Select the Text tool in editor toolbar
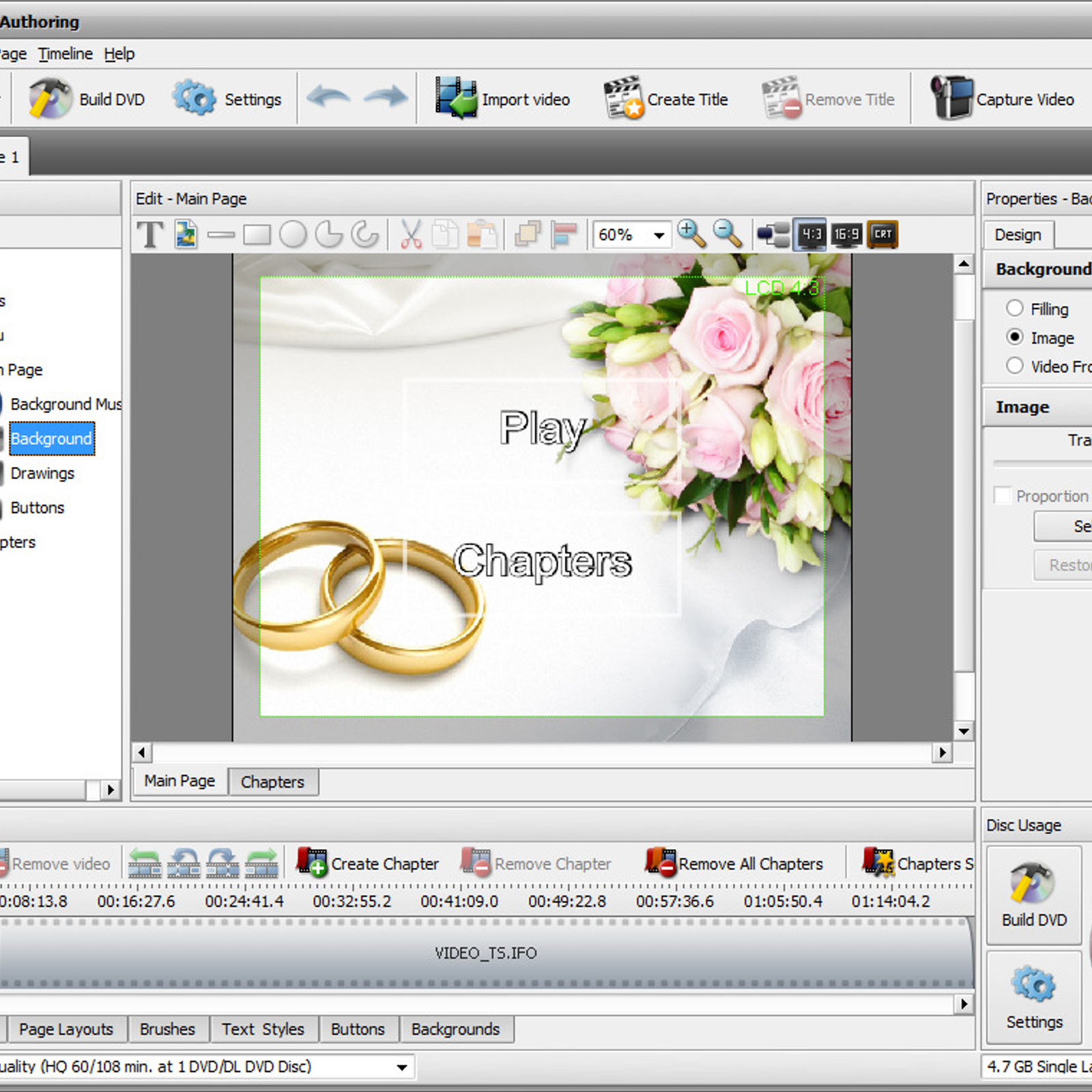 tap(149, 235)
